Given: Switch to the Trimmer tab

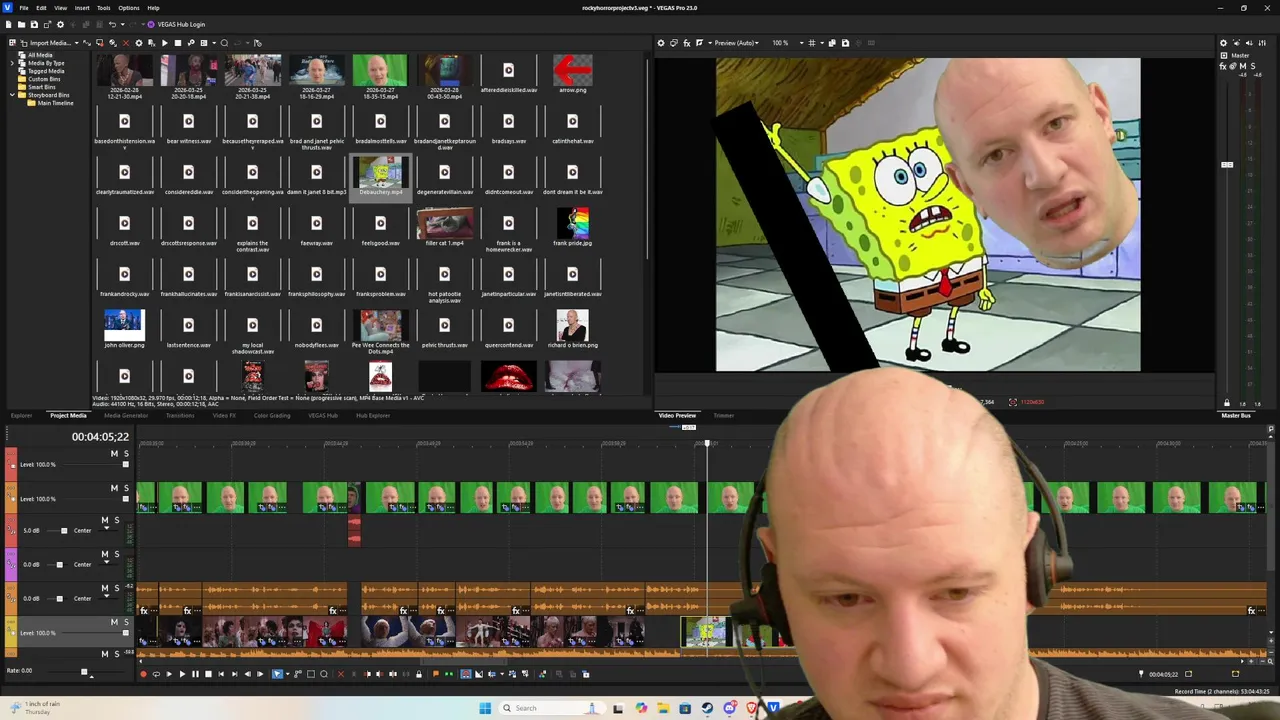Looking at the screenshot, I should (x=723, y=415).
